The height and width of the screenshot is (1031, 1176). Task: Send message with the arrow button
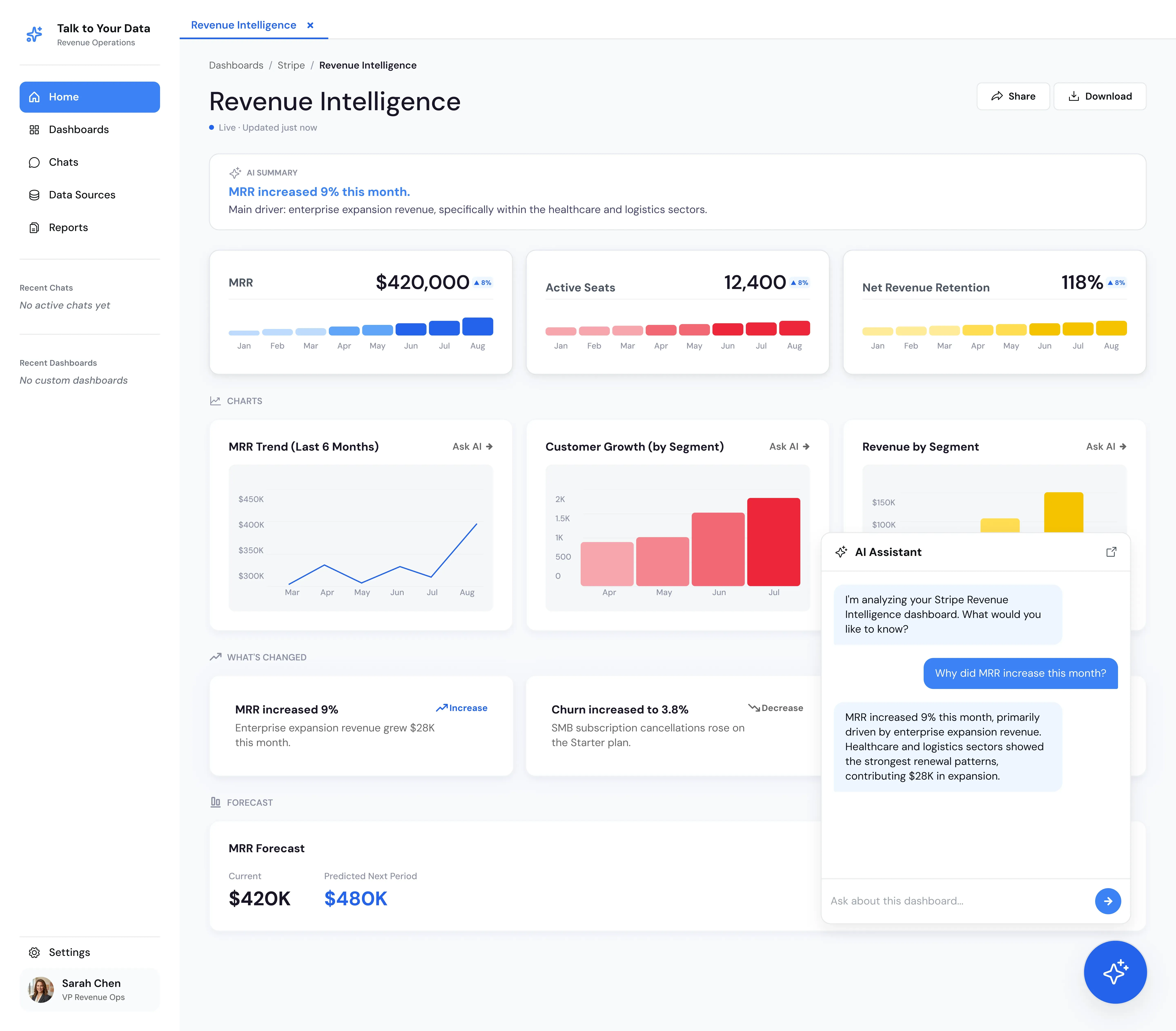tap(1108, 901)
